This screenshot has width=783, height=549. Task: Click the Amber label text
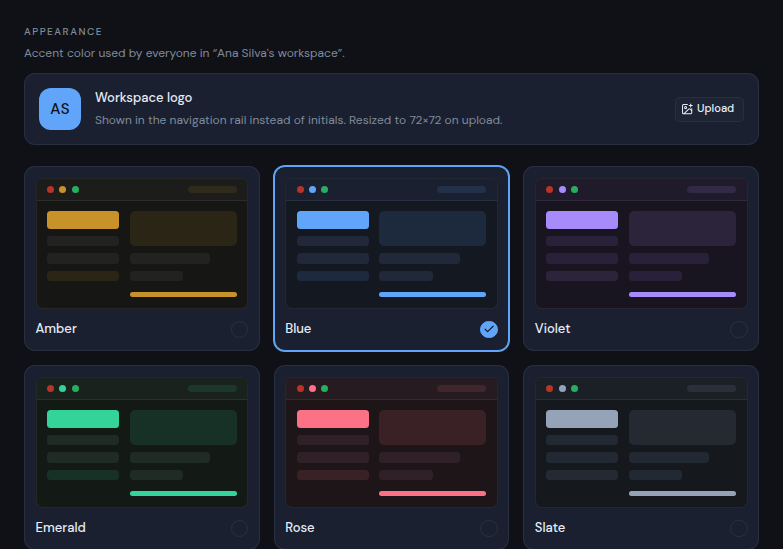56,329
